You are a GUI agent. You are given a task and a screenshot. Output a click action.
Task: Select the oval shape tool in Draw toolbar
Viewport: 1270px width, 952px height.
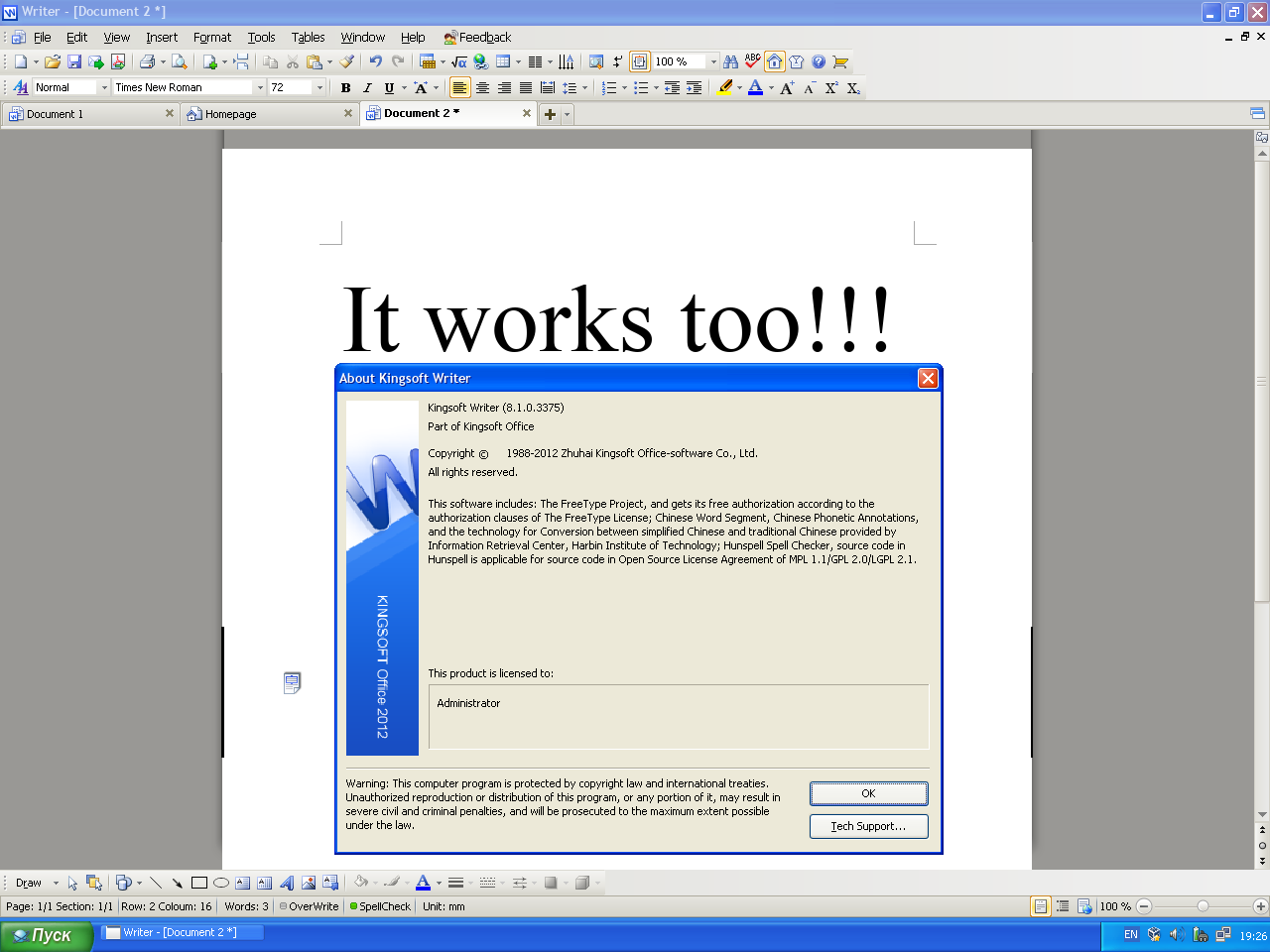click(x=221, y=883)
